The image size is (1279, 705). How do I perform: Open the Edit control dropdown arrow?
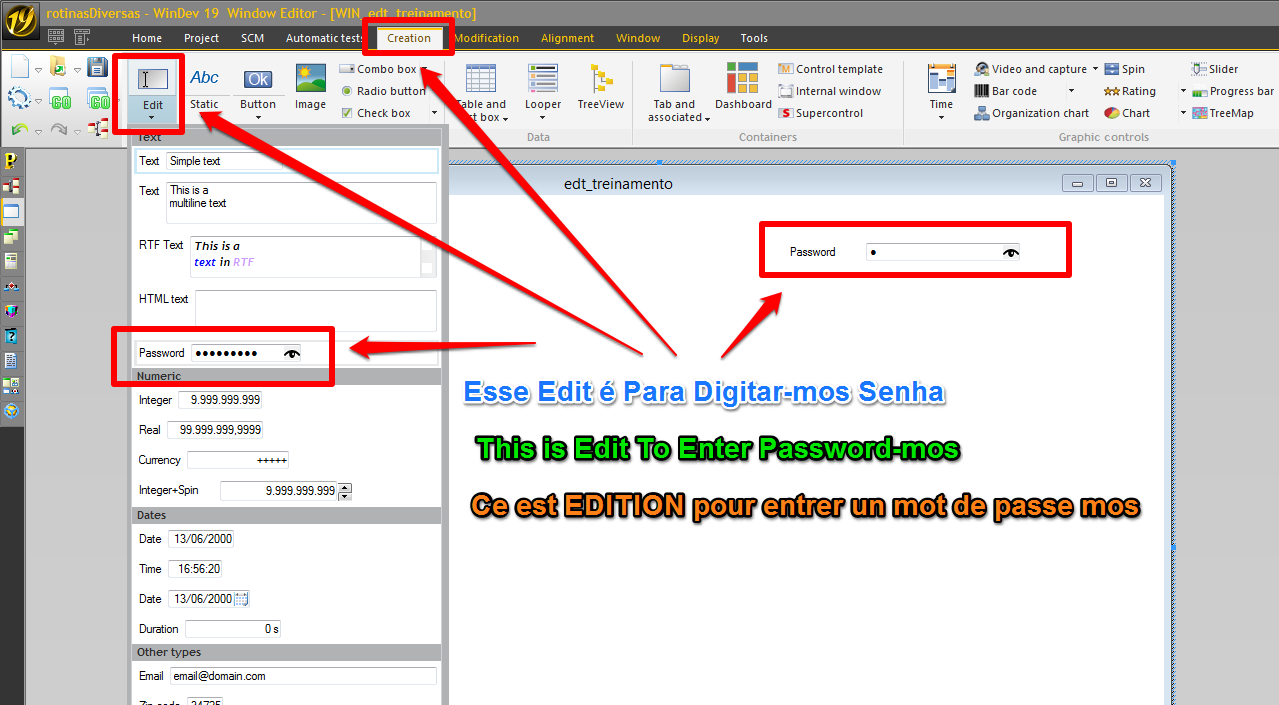click(153, 118)
